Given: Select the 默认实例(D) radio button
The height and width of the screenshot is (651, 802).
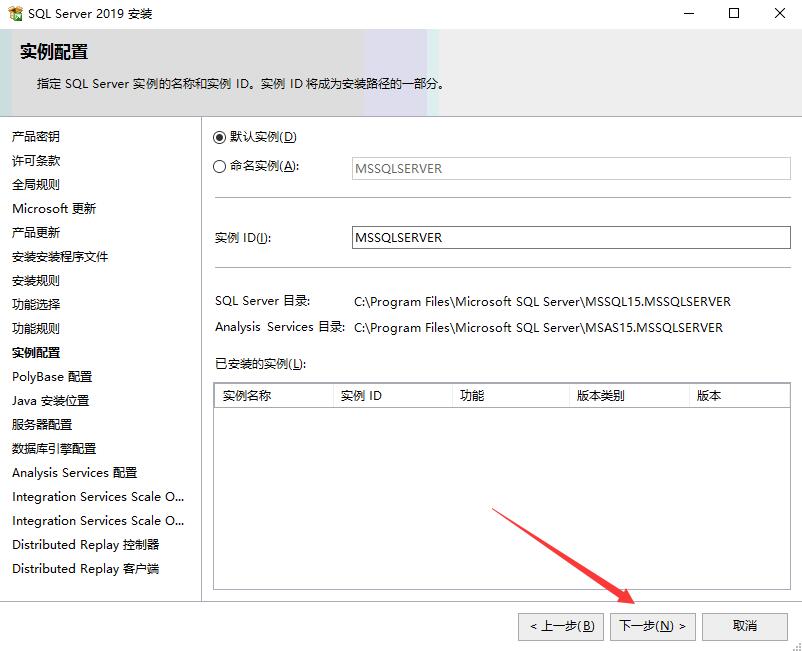Looking at the screenshot, I should tap(219, 138).
